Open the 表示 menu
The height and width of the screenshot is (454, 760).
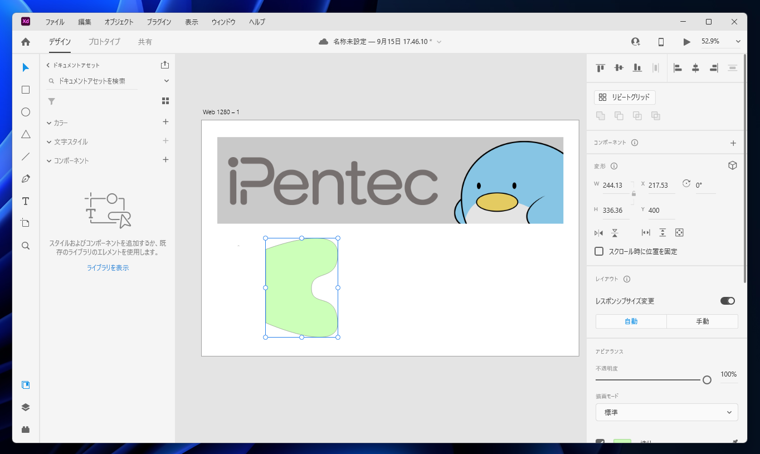[x=191, y=22]
